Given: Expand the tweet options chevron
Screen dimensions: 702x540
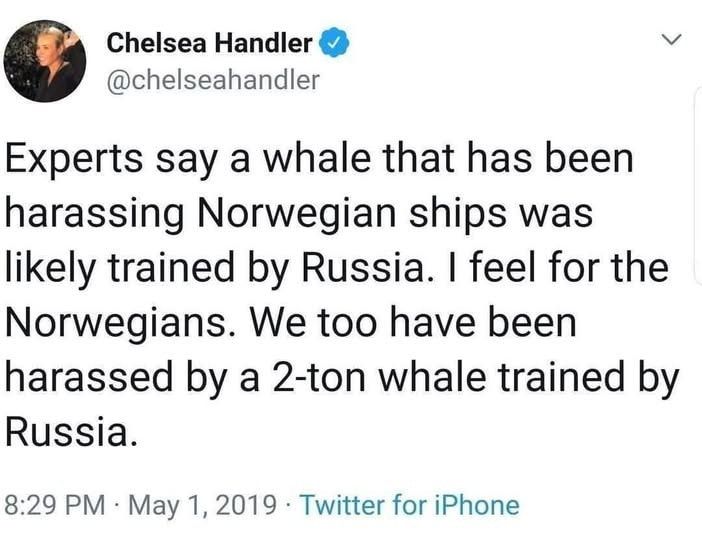Looking at the screenshot, I should click(x=671, y=39).
